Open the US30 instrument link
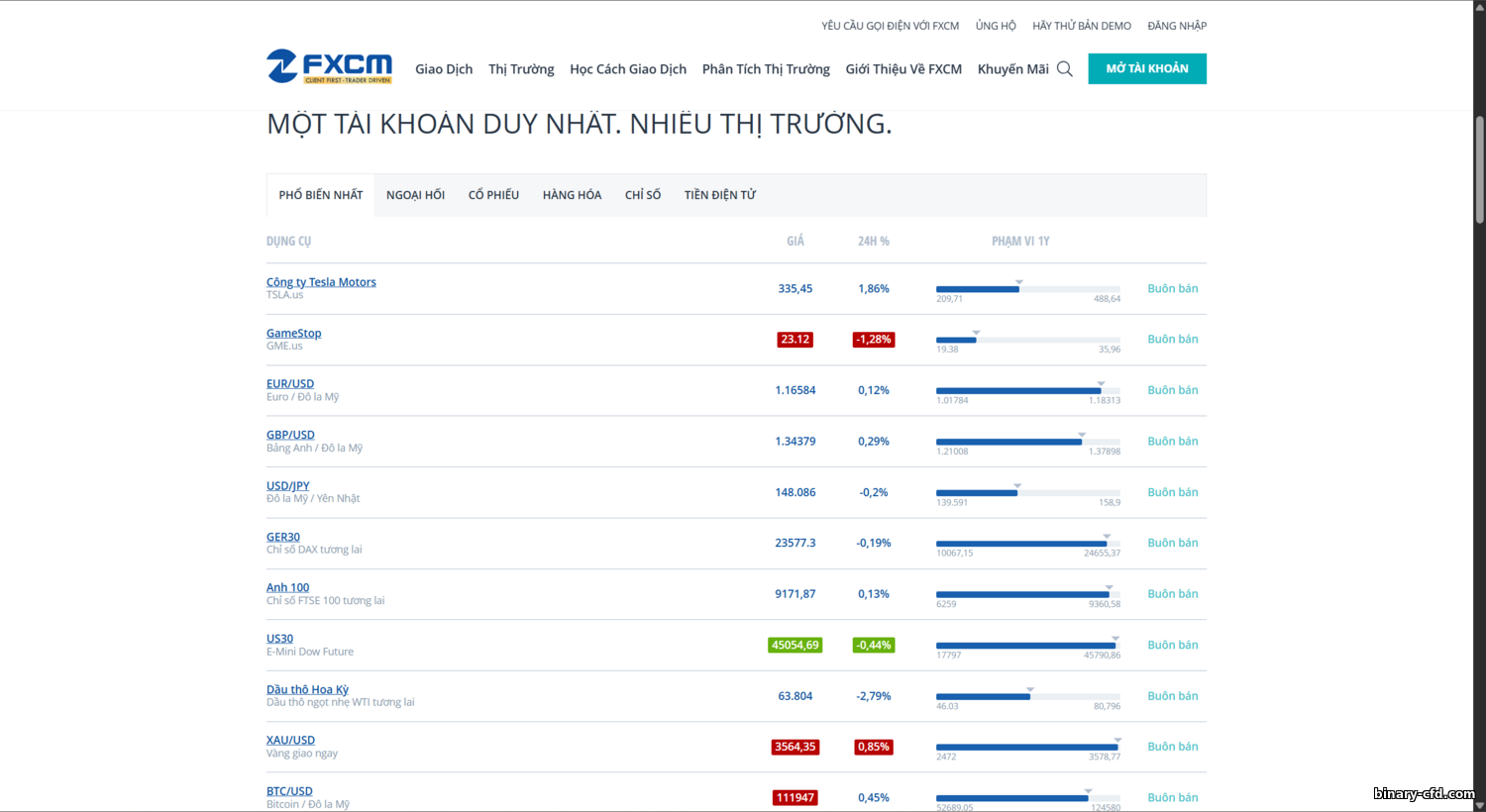 [279, 639]
